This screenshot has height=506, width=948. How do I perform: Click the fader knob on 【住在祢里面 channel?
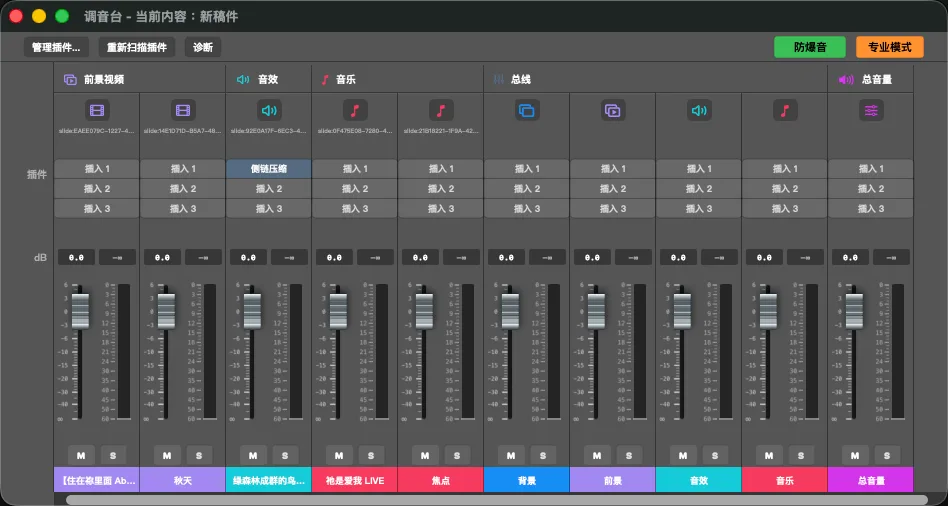tap(80, 311)
